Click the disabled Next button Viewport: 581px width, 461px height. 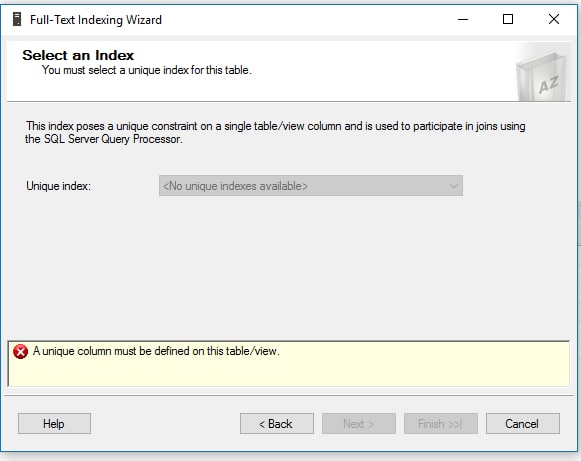coord(359,423)
